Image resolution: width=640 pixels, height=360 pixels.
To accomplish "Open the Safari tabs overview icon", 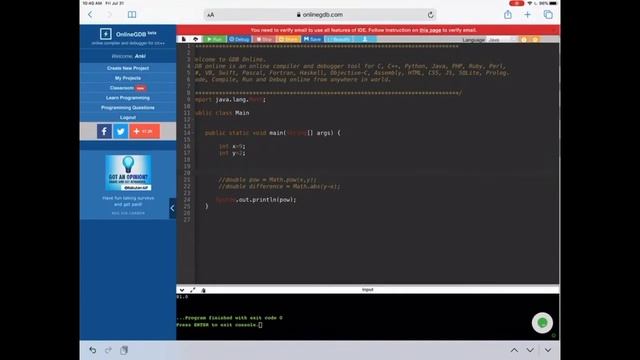I will click(x=548, y=15).
